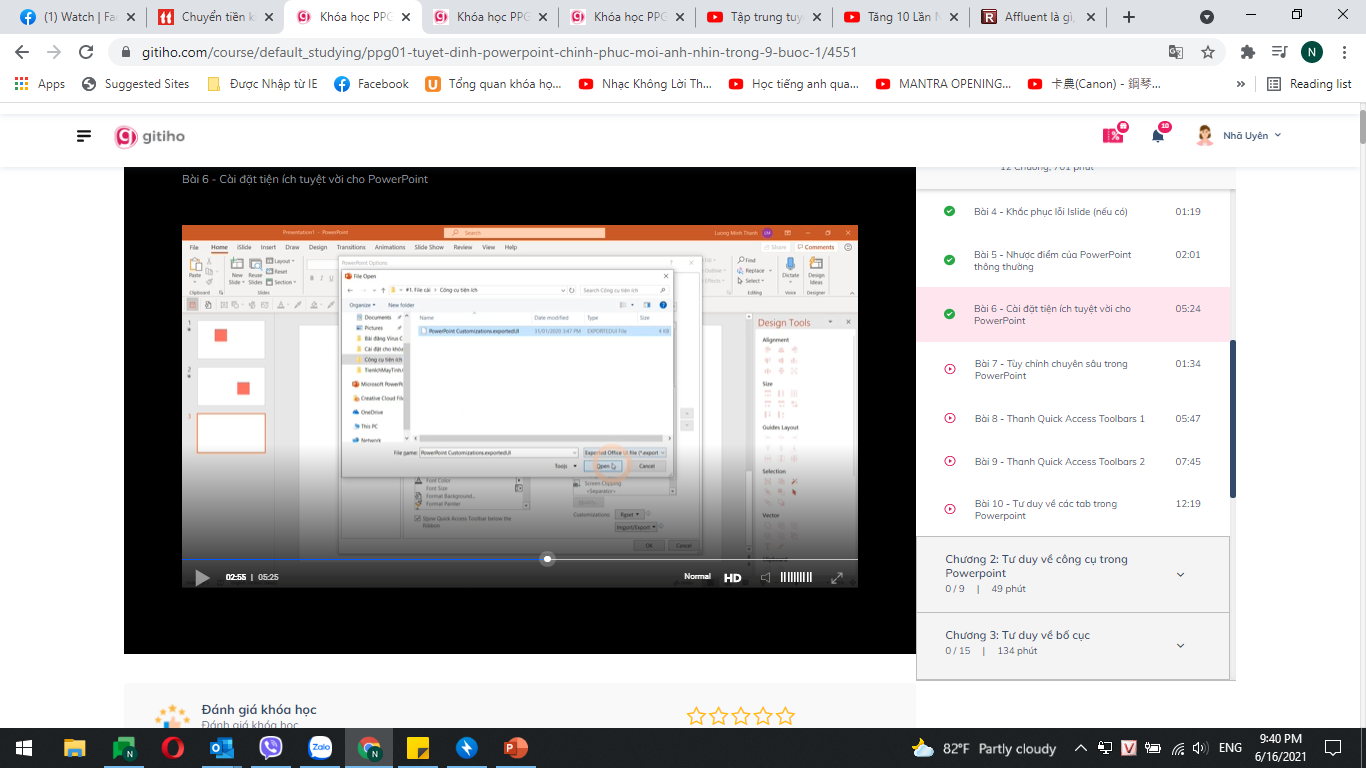Open lesson Bài 8 - Quick Access Toolbars 1
Viewport: 1366px width, 768px height.
coord(1059,419)
